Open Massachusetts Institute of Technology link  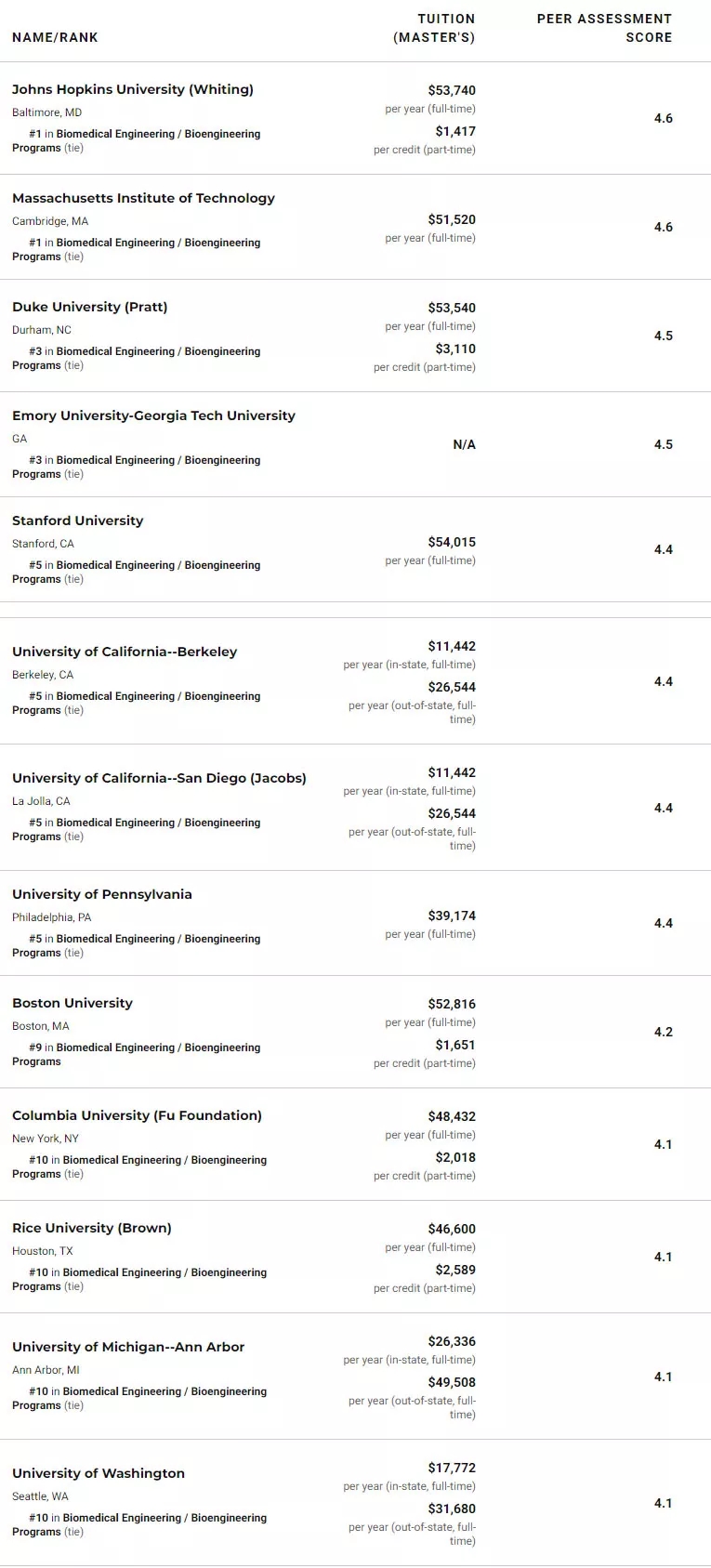(143, 198)
